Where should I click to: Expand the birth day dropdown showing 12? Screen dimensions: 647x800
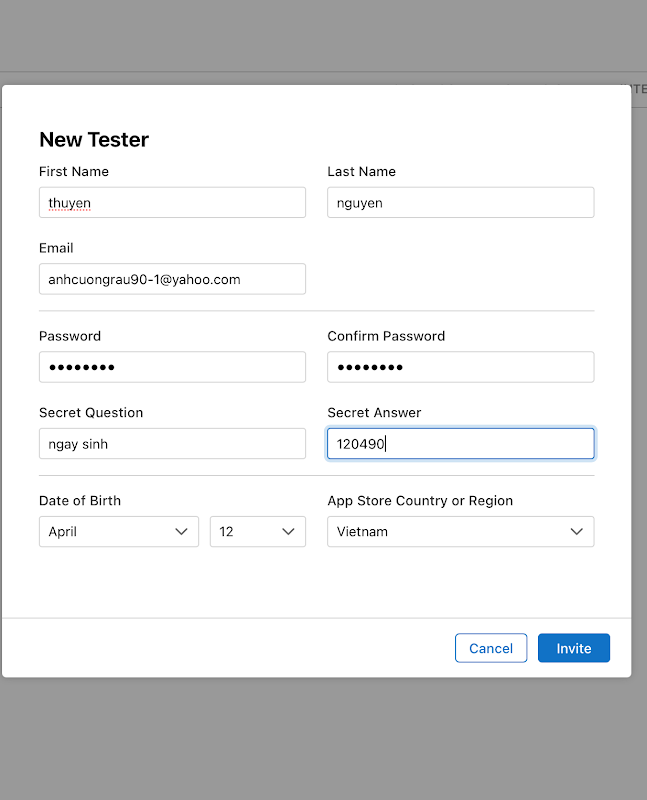coord(257,532)
